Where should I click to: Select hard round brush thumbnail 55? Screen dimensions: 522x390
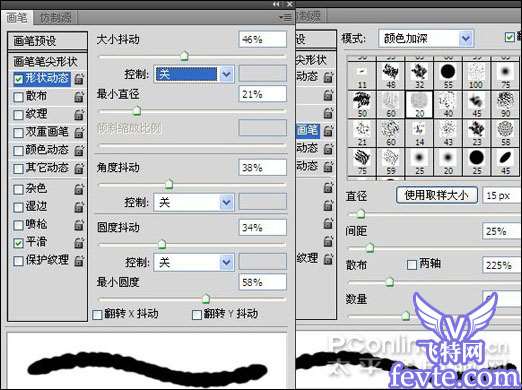click(448, 75)
